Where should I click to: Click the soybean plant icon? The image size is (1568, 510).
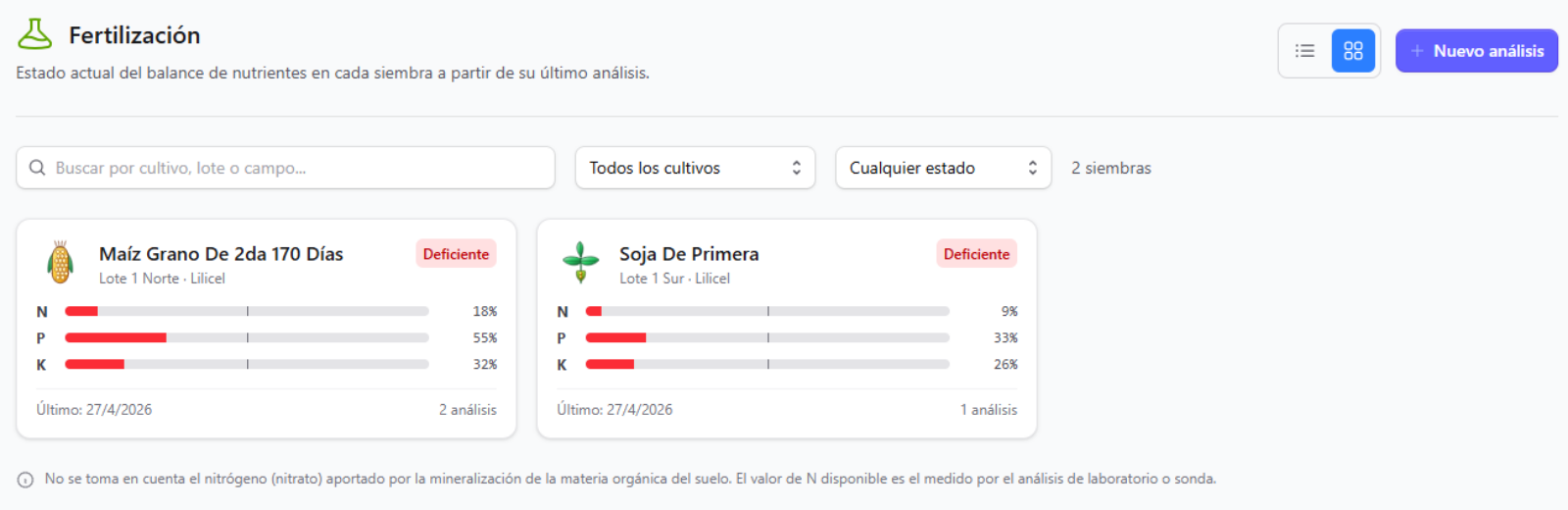[x=581, y=262]
